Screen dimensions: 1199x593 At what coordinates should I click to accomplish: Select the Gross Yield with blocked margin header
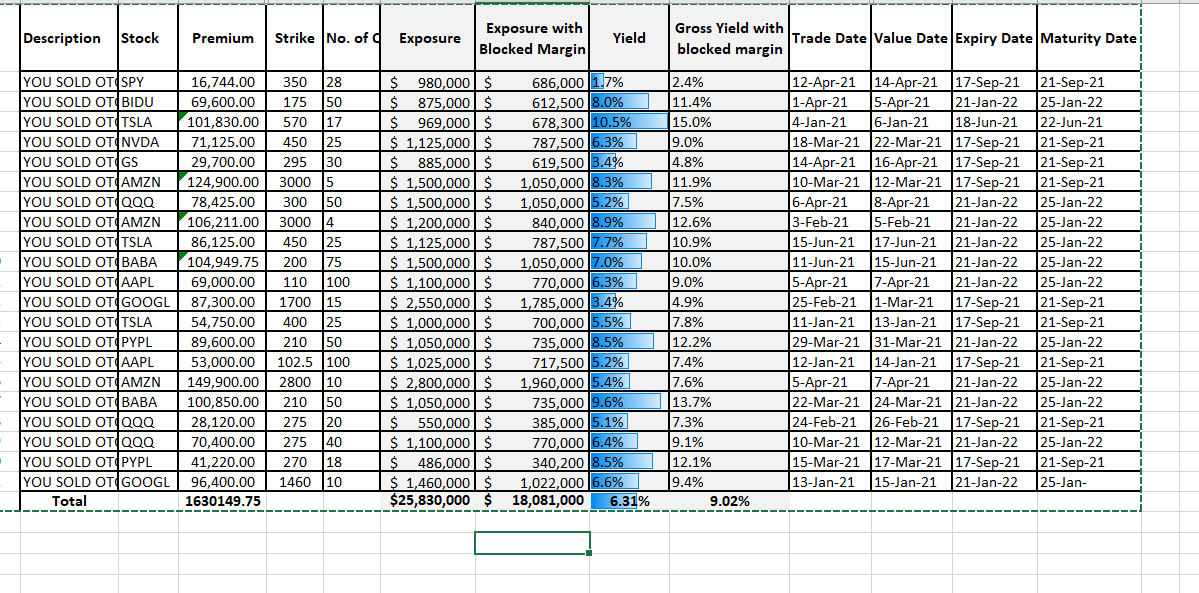click(729, 39)
